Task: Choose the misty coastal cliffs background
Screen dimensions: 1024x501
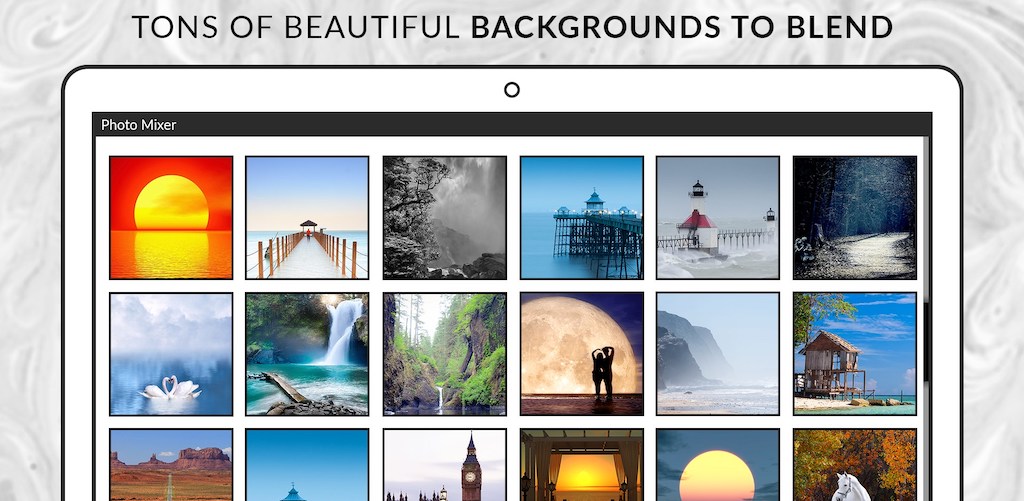Action: [x=717, y=354]
